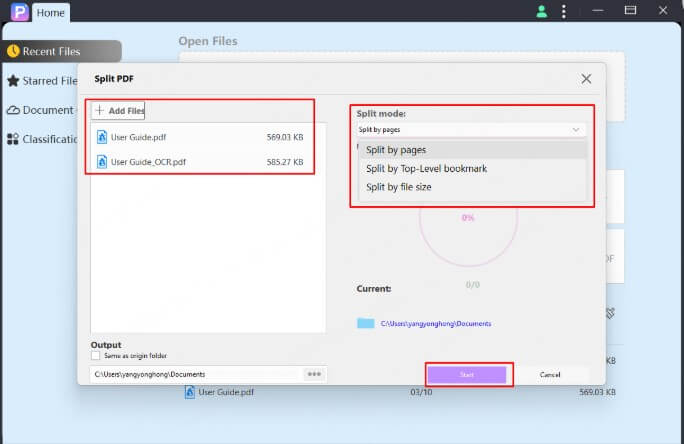
Task: Open Starred Files in sidebar
Action: pos(42,81)
